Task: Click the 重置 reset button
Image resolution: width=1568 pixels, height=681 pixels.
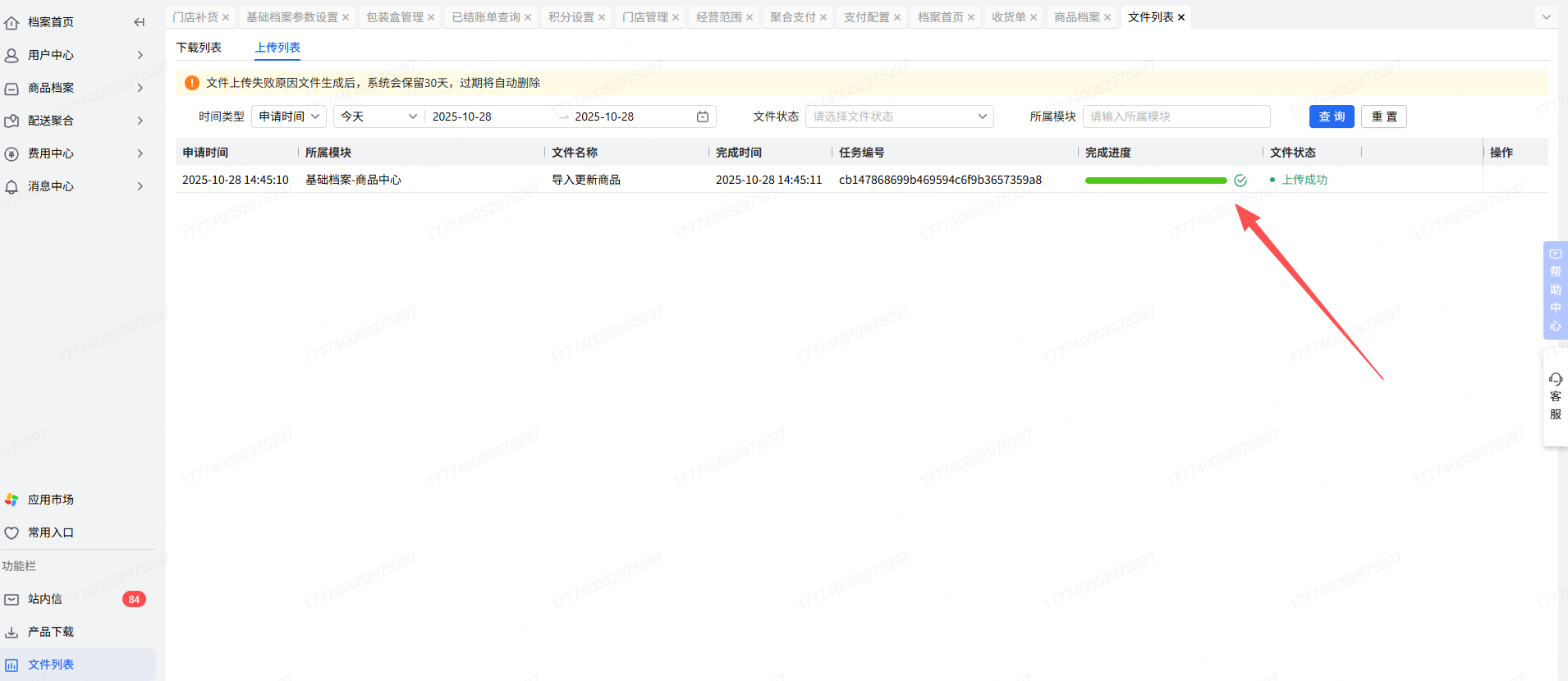Action: pyautogui.click(x=1384, y=117)
